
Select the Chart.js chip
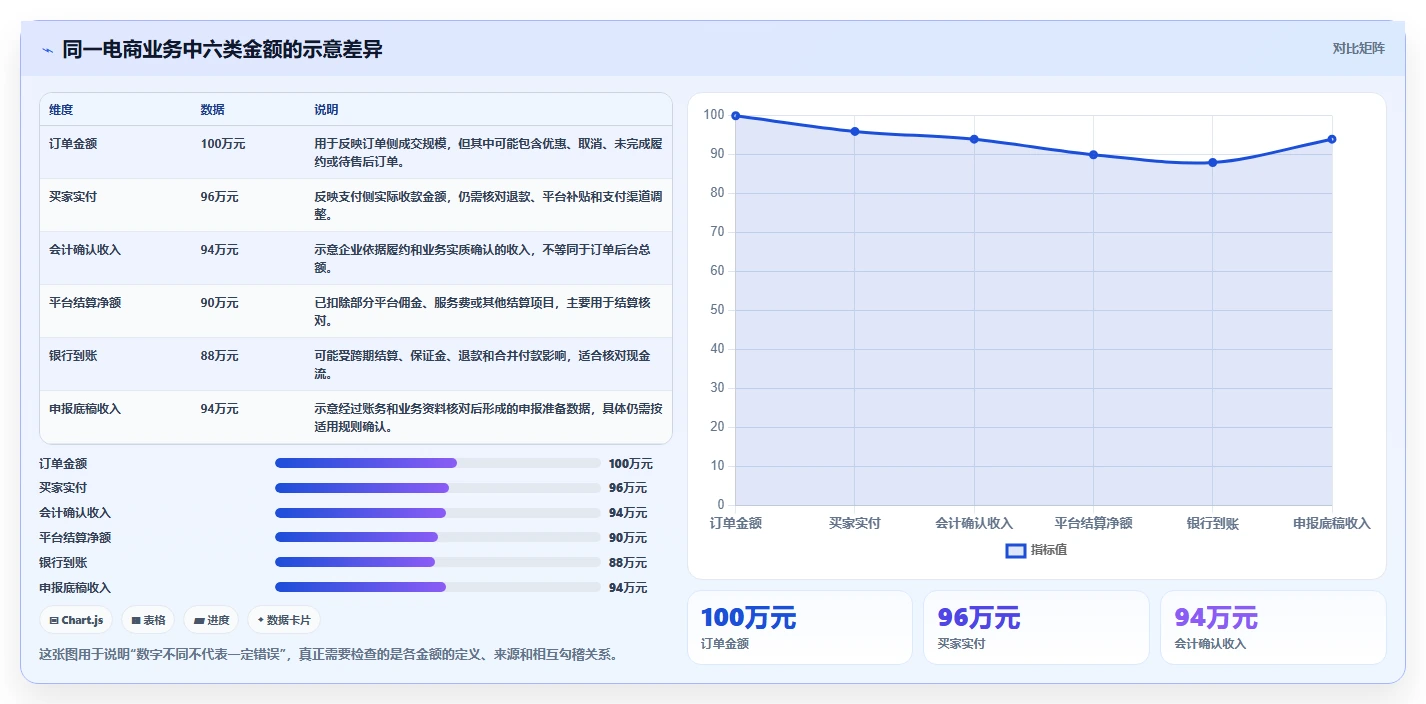point(76,620)
